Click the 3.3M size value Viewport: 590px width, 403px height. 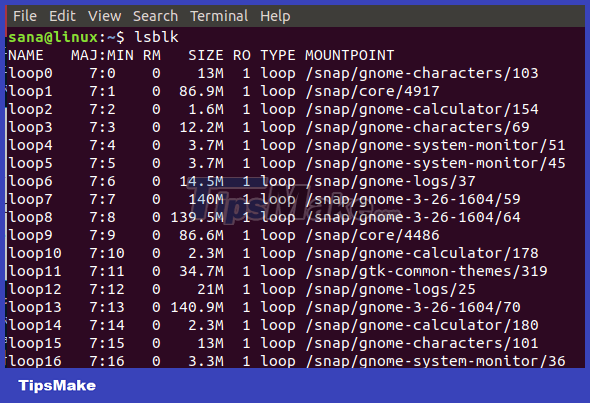pos(206,361)
